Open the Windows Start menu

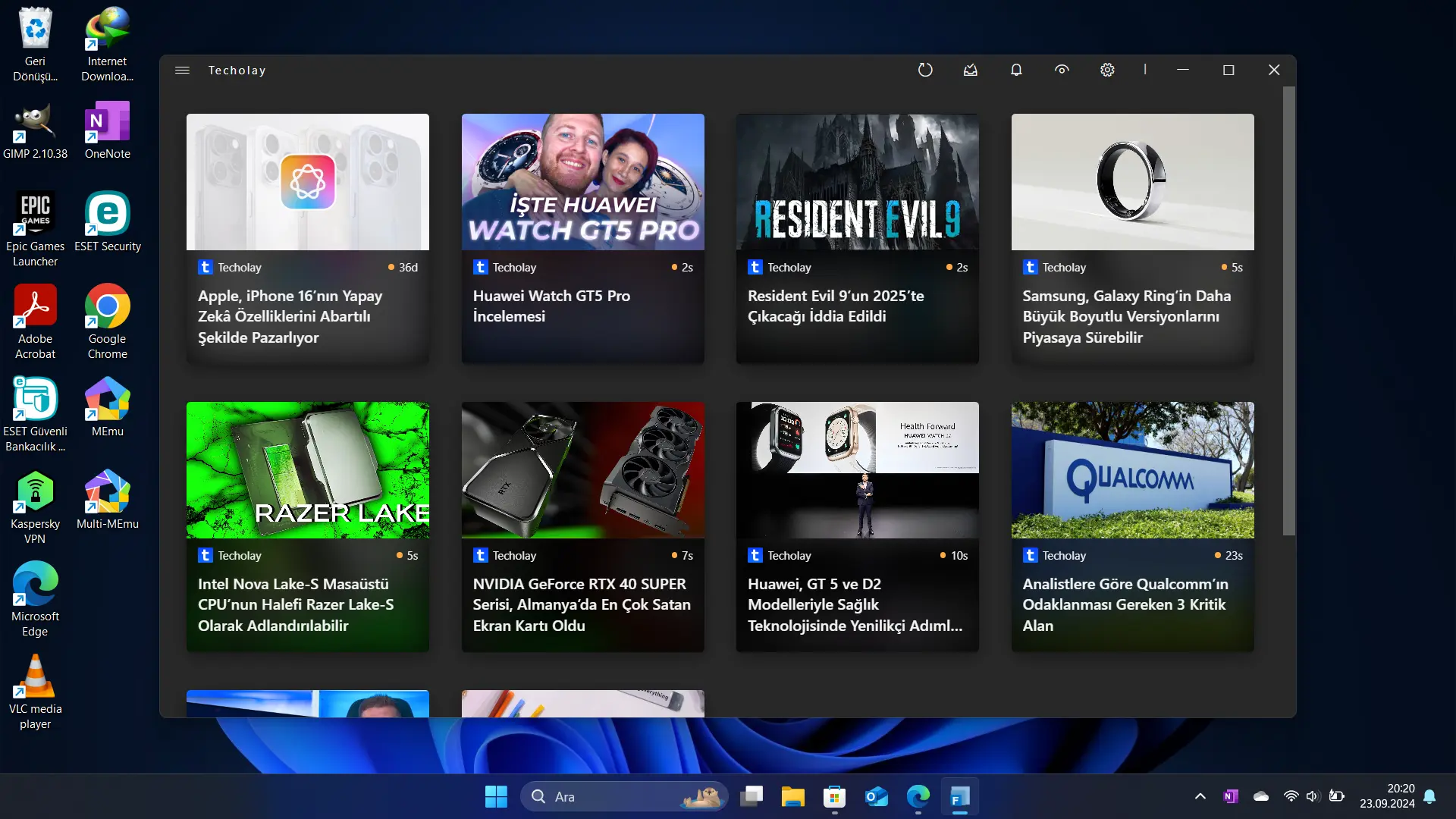point(496,797)
